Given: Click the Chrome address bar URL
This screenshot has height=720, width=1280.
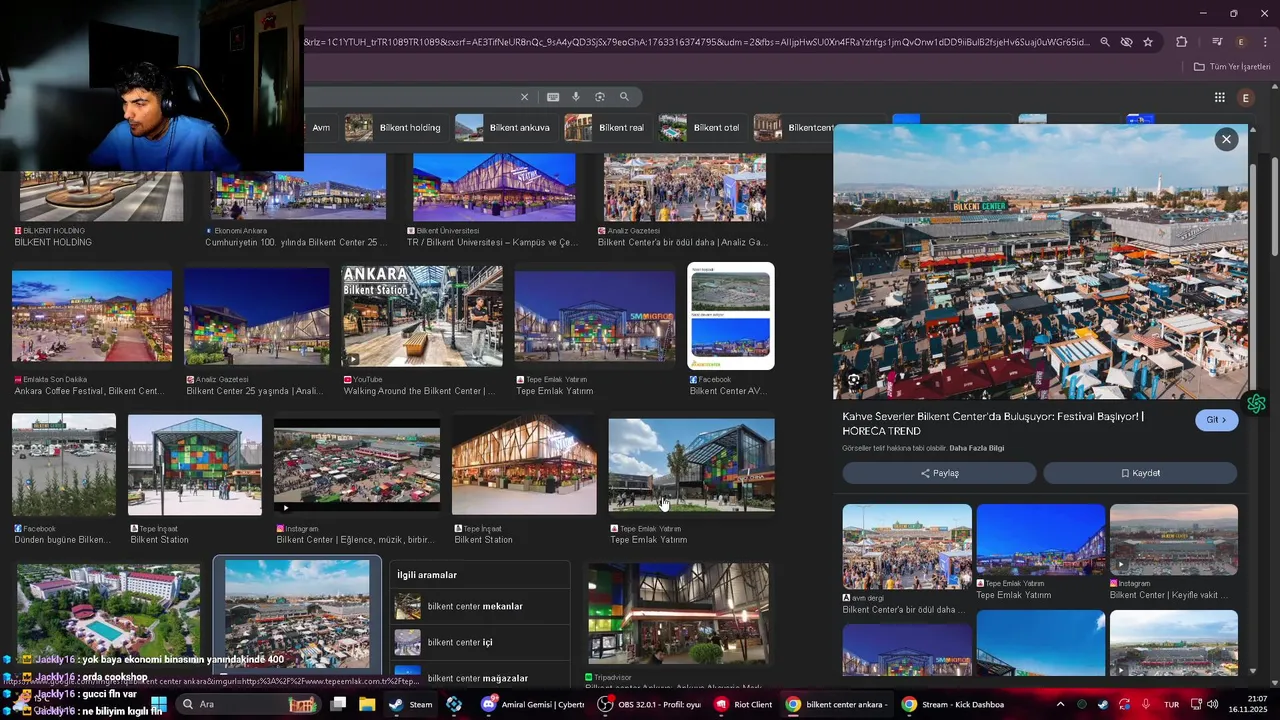Looking at the screenshot, I should click(x=697, y=42).
